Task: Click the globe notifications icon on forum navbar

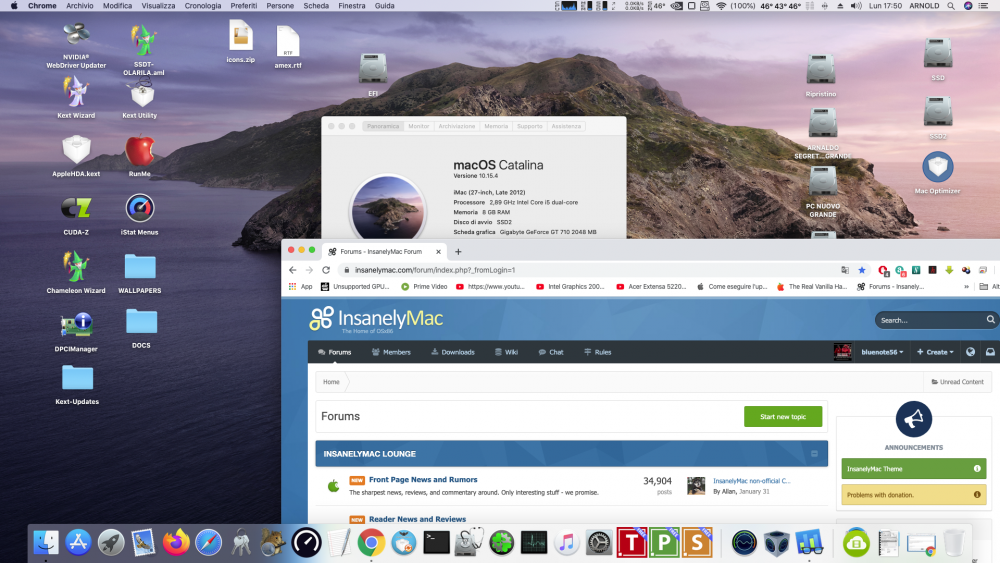Action: pyautogui.click(x=970, y=351)
